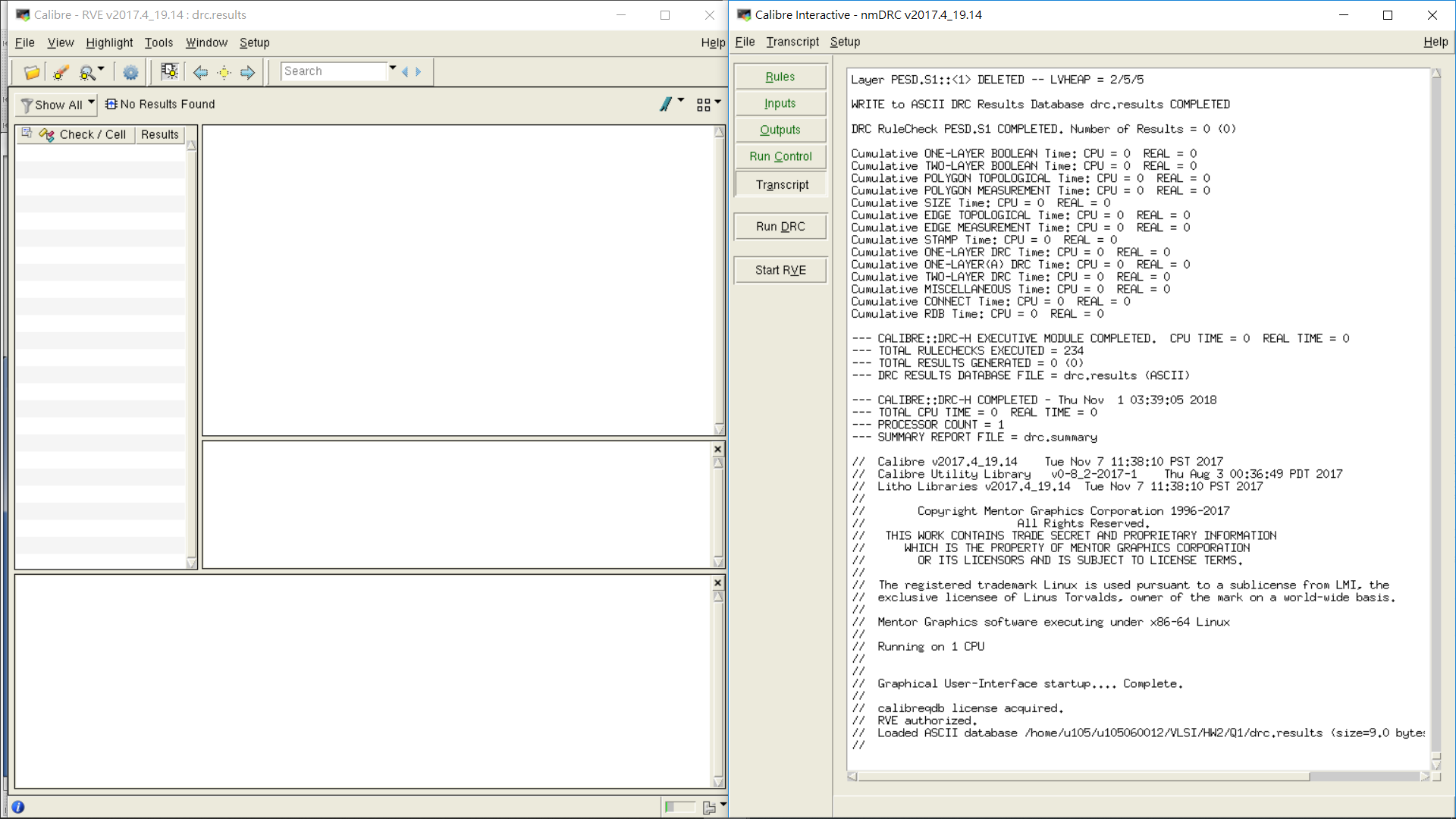Viewport: 1456px width, 819px height.
Task: Open the Help menu in RVE window
Action: coord(713,42)
